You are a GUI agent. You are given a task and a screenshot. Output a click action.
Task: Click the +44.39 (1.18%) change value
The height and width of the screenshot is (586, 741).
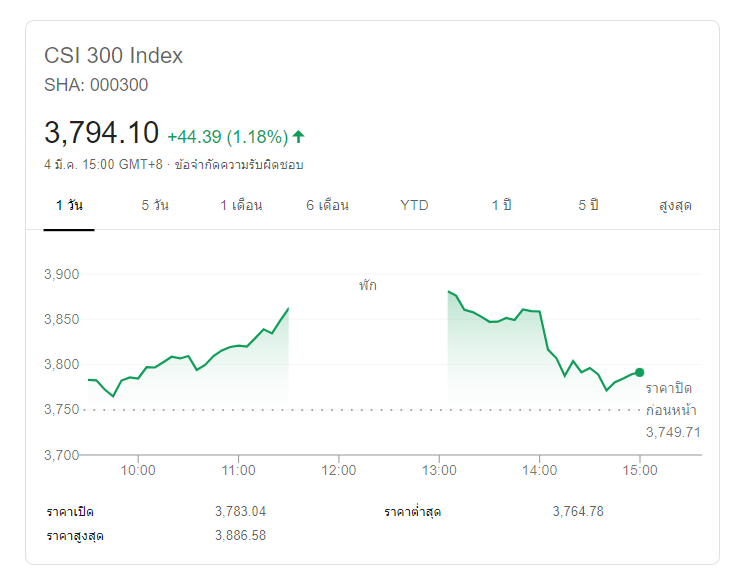tap(227, 136)
